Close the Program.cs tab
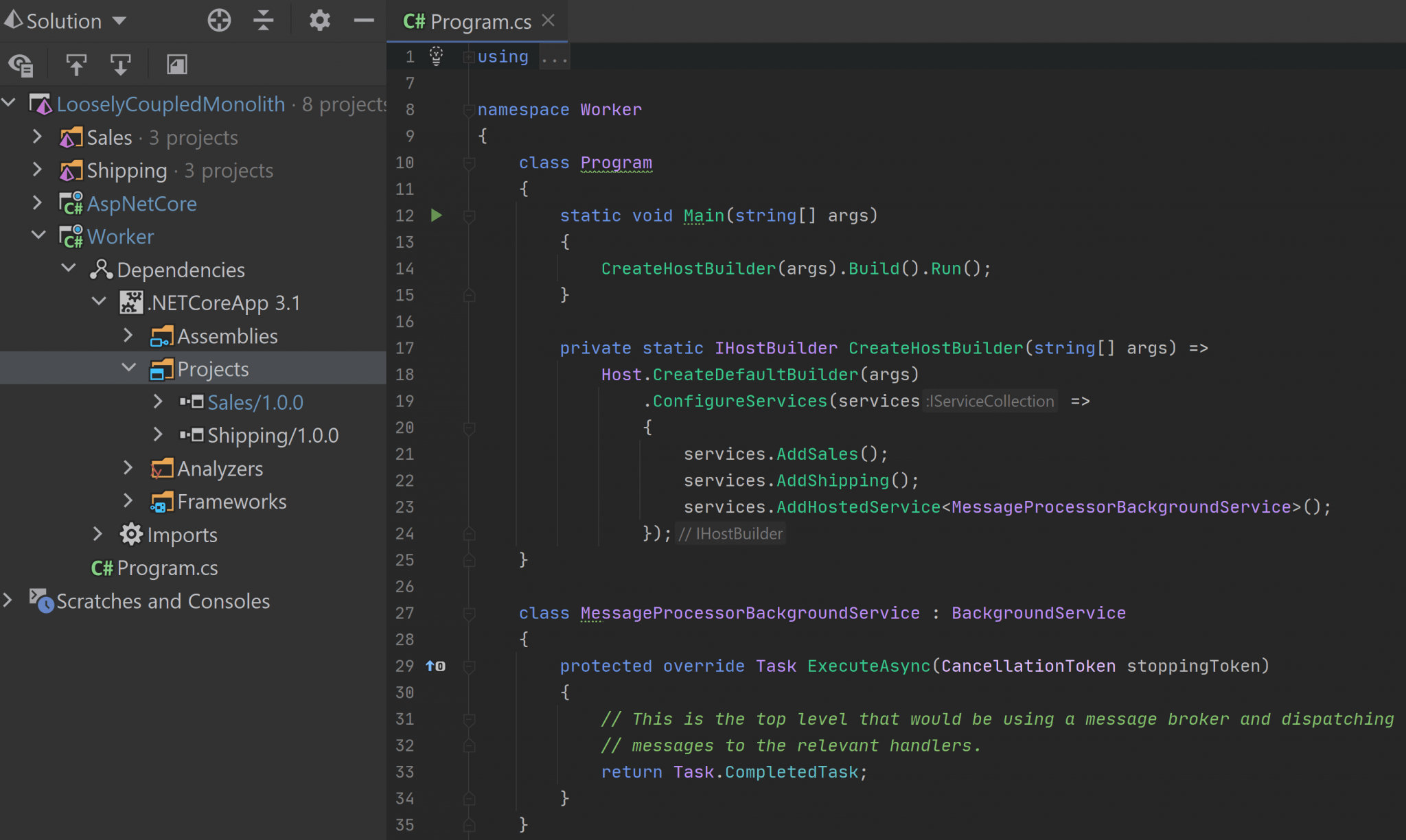Image resolution: width=1406 pixels, height=840 pixels. 549,21
